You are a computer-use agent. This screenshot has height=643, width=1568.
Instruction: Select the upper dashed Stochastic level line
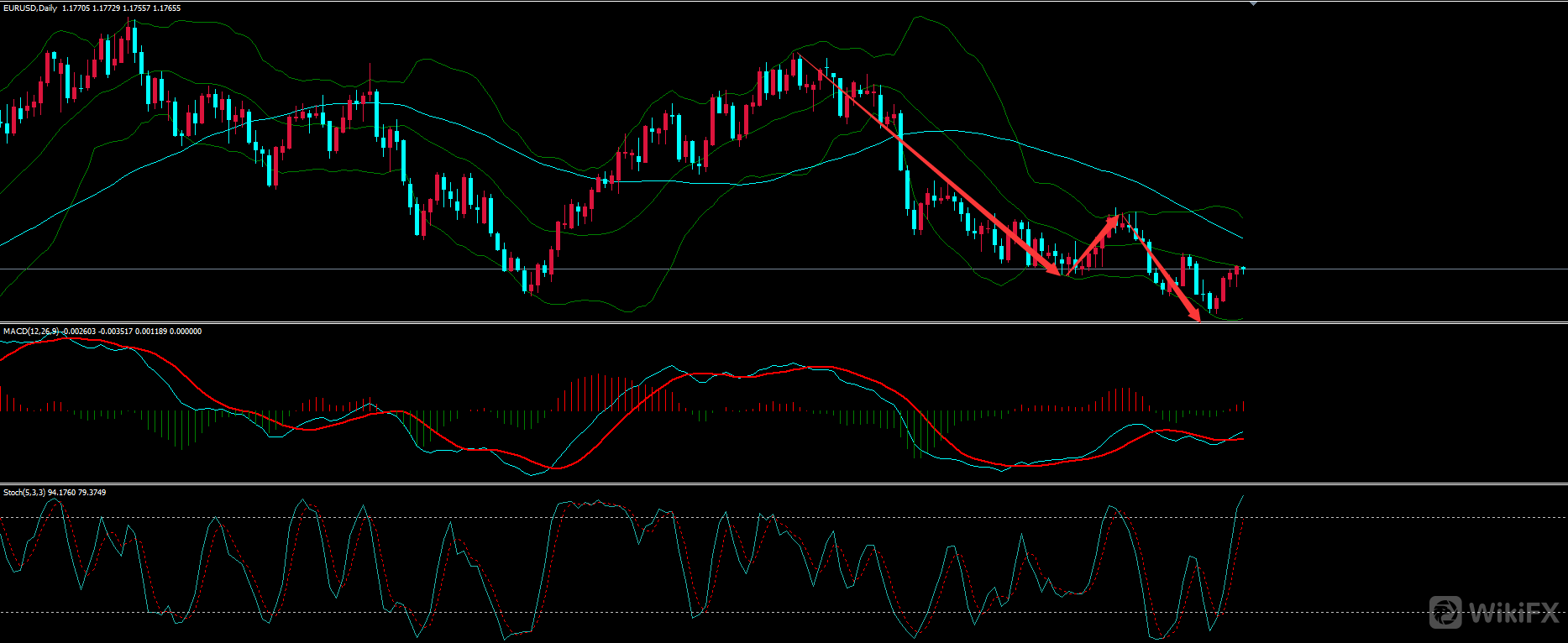click(1386, 517)
